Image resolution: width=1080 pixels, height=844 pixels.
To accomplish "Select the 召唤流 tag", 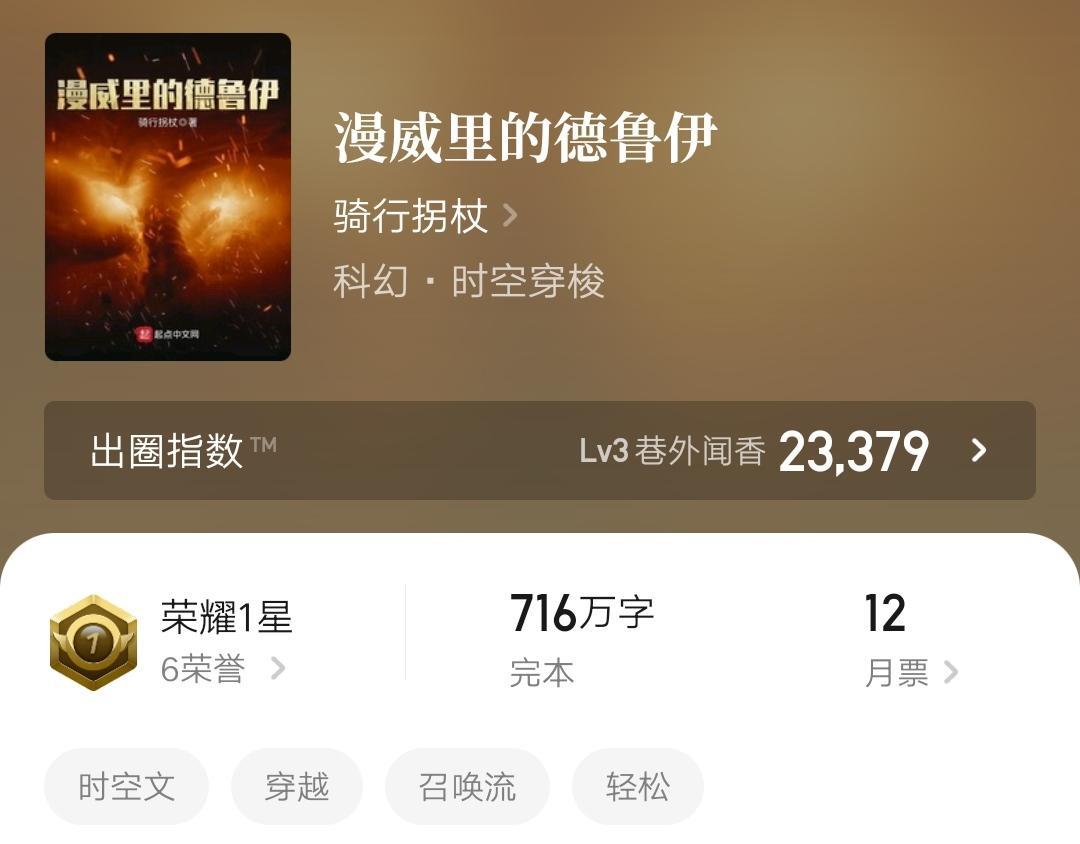I will (467, 786).
